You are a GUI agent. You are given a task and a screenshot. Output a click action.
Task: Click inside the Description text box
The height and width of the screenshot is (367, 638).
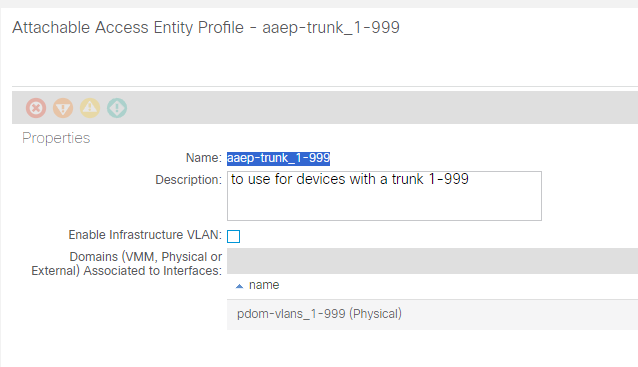(384, 196)
